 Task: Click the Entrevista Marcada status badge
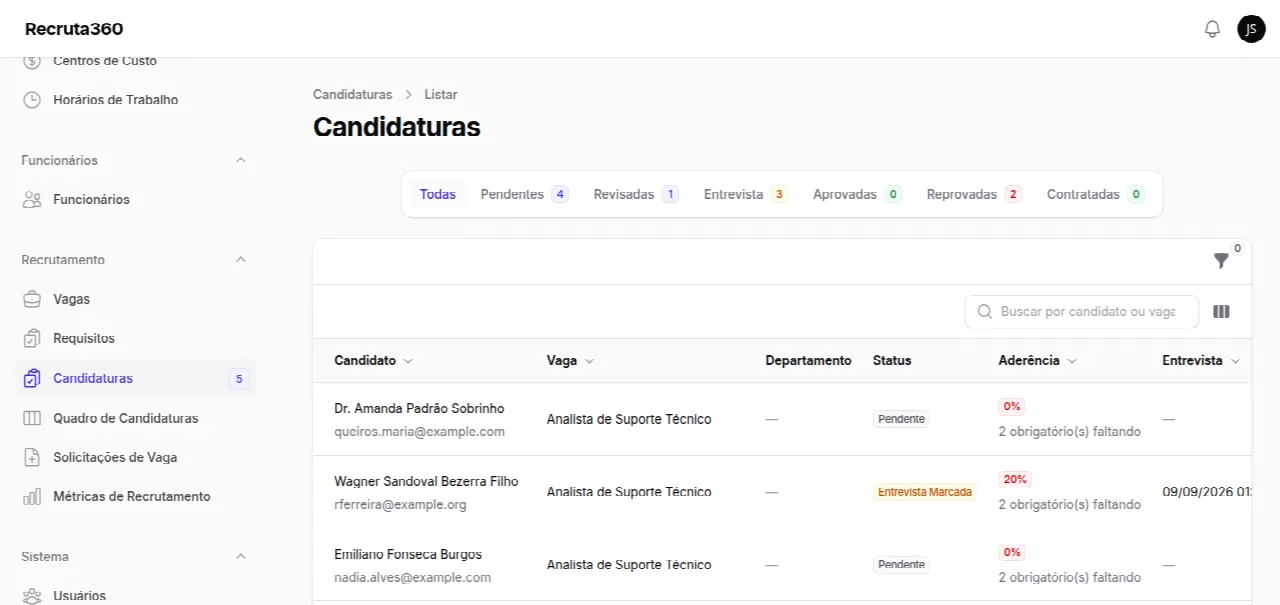click(x=924, y=492)
